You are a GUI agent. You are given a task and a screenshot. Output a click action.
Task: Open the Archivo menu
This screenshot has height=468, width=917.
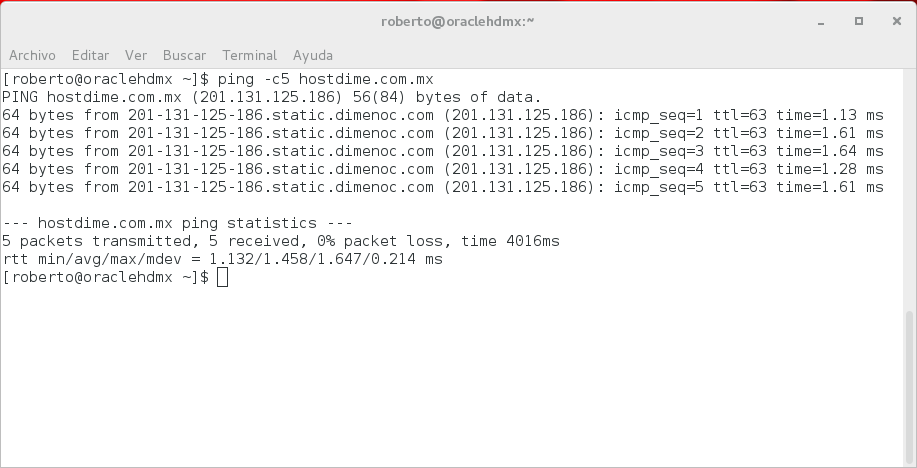32,55
